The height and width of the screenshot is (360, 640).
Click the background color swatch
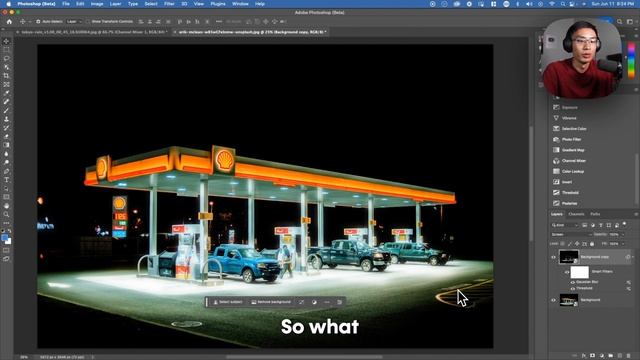(9, 241)
